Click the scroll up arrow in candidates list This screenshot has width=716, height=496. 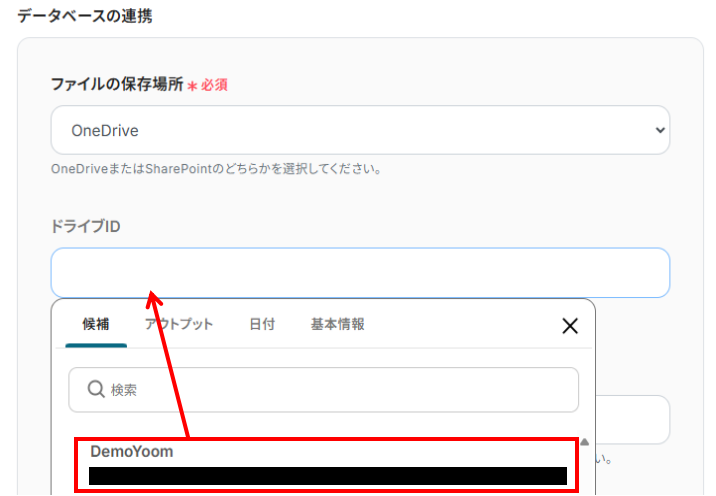[584, 442]
